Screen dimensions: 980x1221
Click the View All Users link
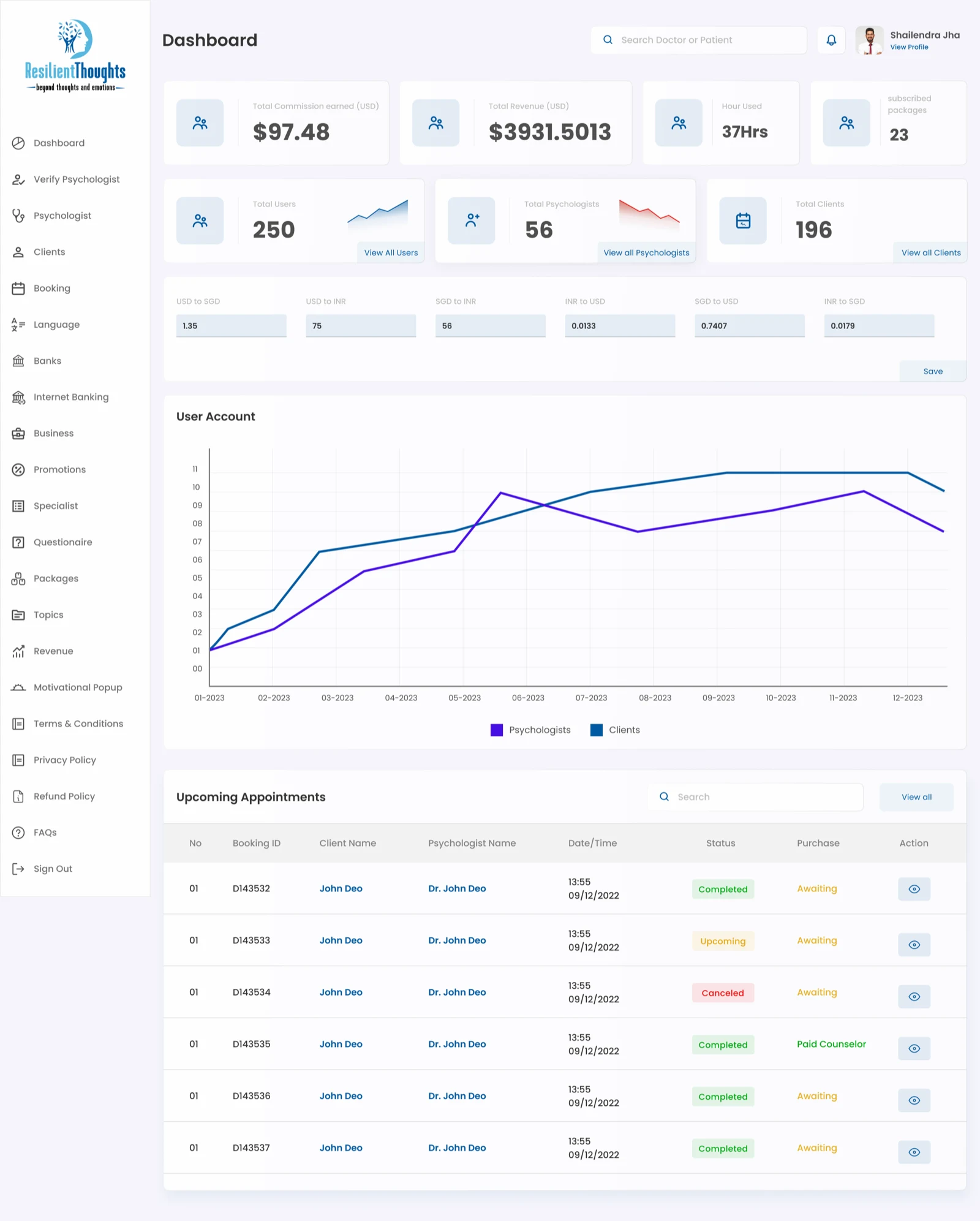[391, 252]
